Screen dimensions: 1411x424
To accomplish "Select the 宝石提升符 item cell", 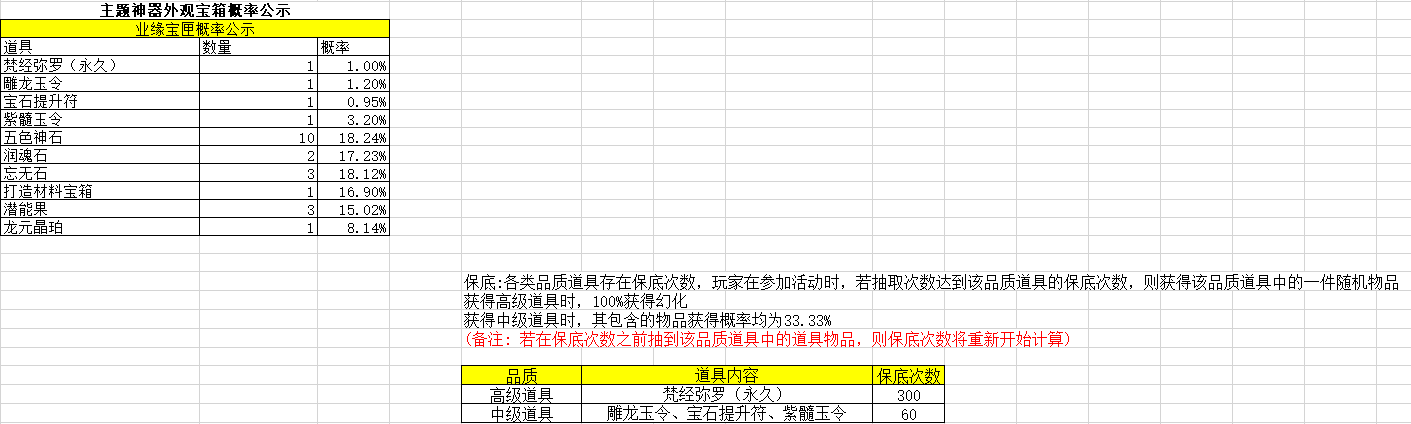I will point(100,101).
